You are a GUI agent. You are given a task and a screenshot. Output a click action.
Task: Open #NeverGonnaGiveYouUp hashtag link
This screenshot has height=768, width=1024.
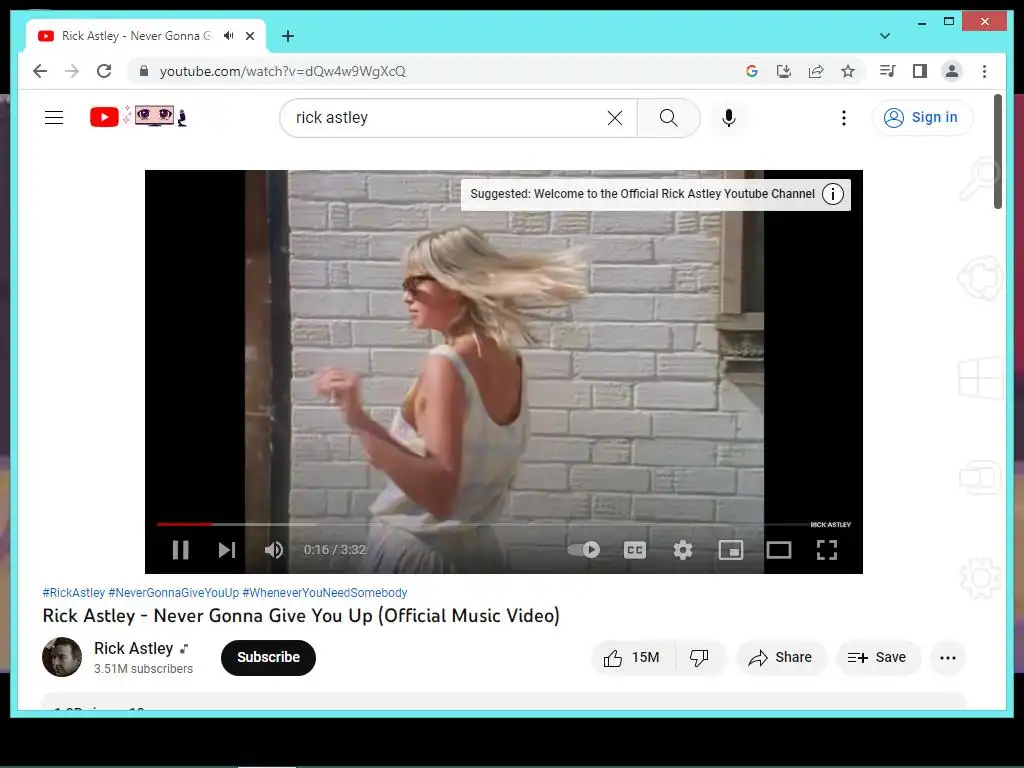tap(174, 593)
